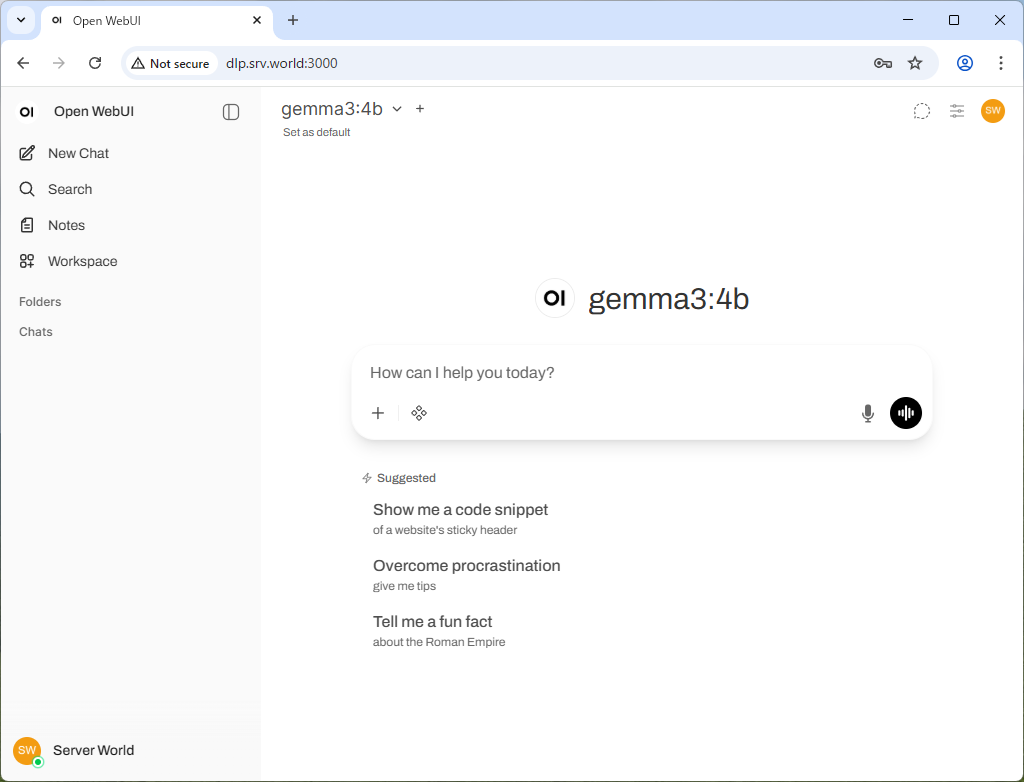Open user profile menu avatar top right

coord(992,111)
